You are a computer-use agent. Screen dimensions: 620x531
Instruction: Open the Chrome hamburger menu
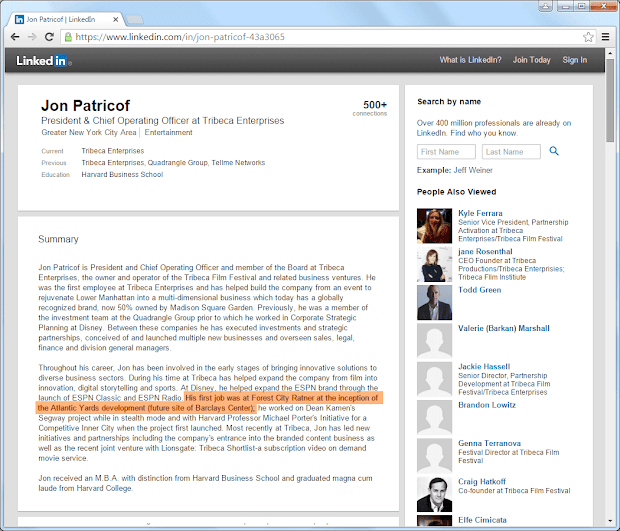click(605, 37)
